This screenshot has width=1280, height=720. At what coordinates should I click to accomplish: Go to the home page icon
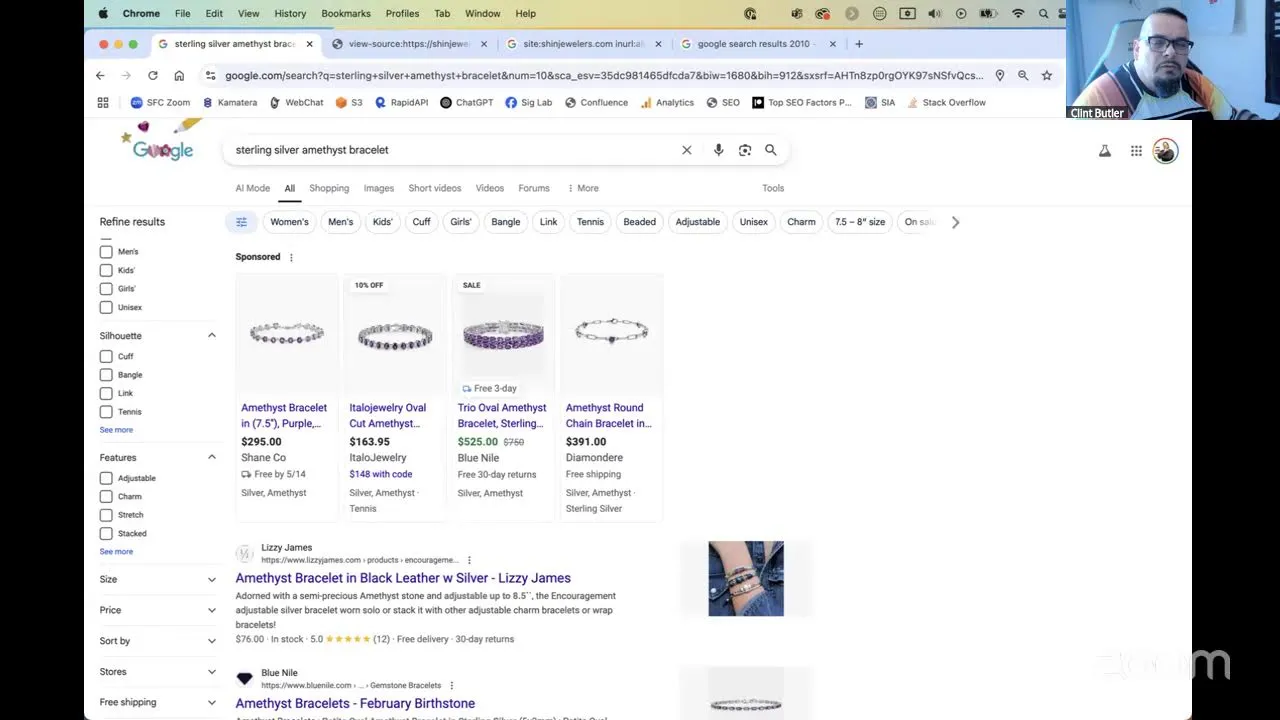coord(179,75)
